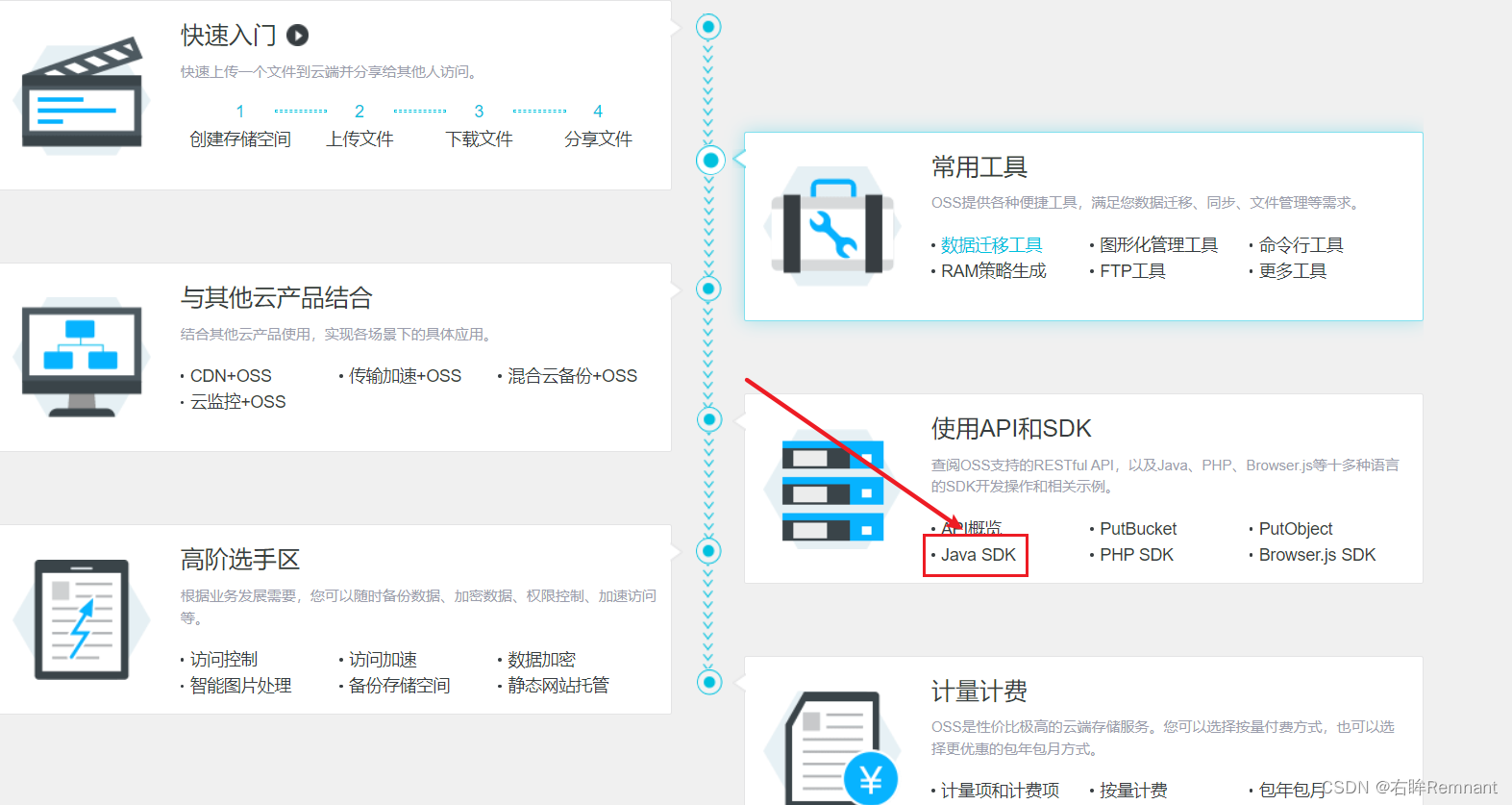Open the 访问加速 link

(x=383, y=660)
